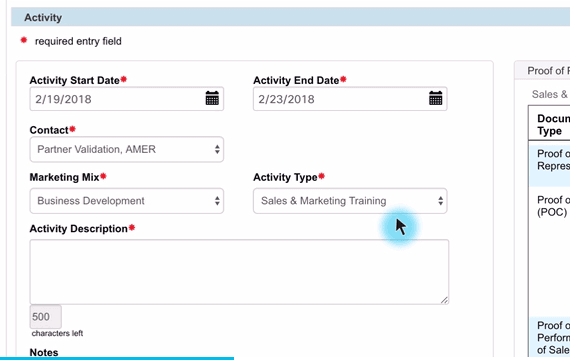Image resolution: width=570 pixels, height=360 pixels.
Task: Click the 'Sales &' subtitle in the proof panel
Action: [549, 94]
